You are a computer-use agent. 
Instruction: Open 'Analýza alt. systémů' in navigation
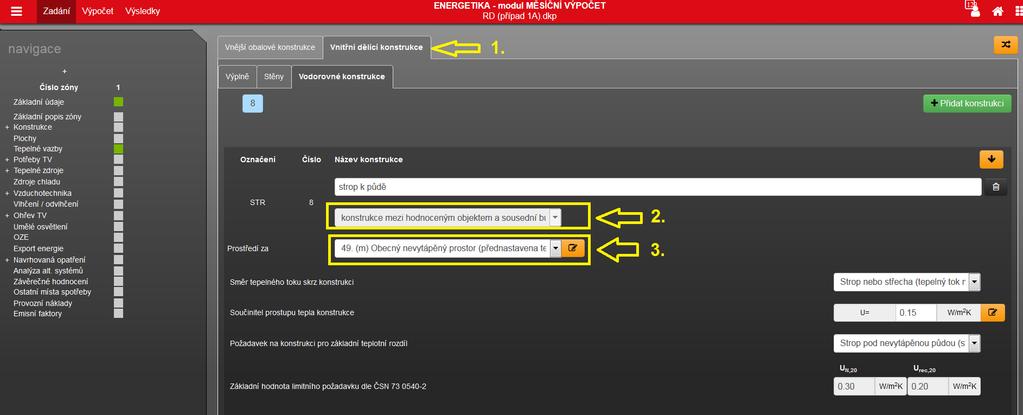point(48,270)
